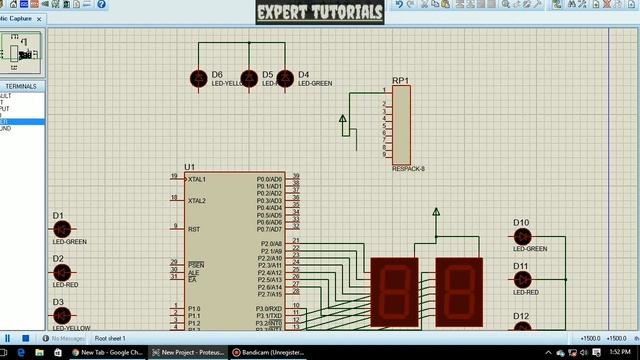This screenshot has height=360, width=640.
Task: Switch to New Project Proteus taskbar button
Action: pos(188,352)
